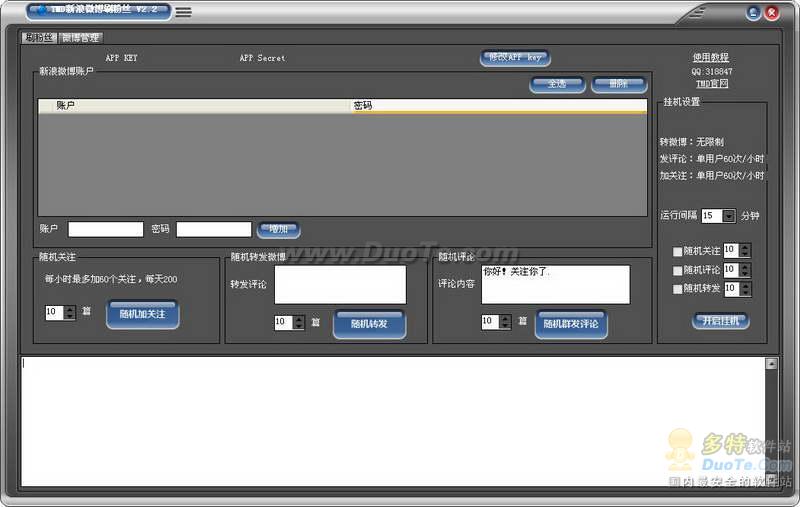Viewport: 800px width, 507px height.
Task: Click the 删除 button
Action: tap(618, 84)
